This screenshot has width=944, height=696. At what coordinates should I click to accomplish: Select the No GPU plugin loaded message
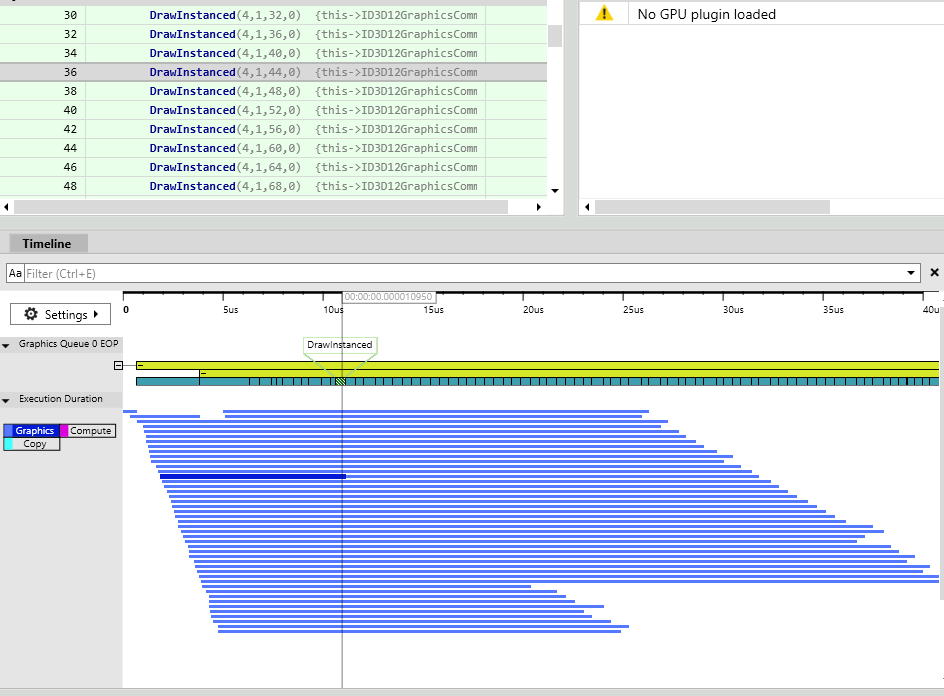706,14
